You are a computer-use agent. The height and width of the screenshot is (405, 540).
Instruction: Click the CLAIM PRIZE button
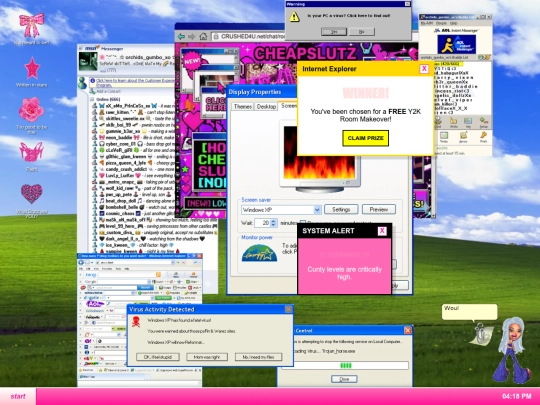[x=365, y=138]
